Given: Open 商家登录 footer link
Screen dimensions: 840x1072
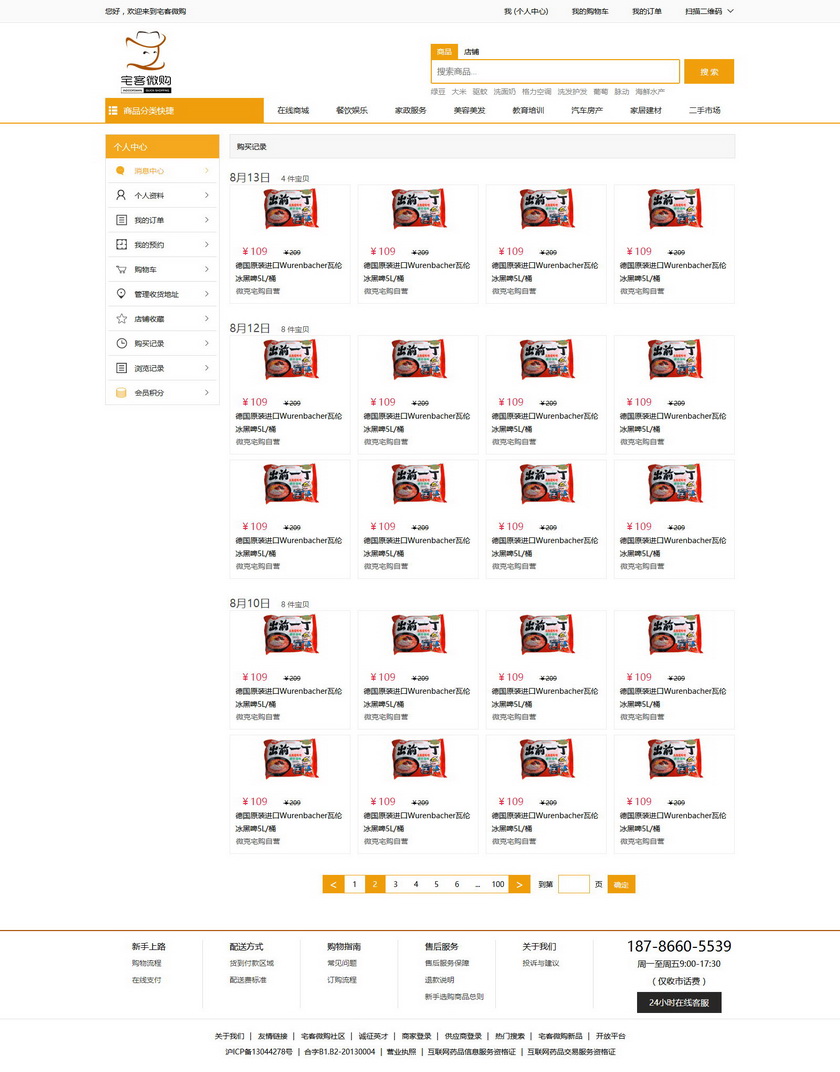Looking at the screenshot, I should click(x=416, y=1036).
